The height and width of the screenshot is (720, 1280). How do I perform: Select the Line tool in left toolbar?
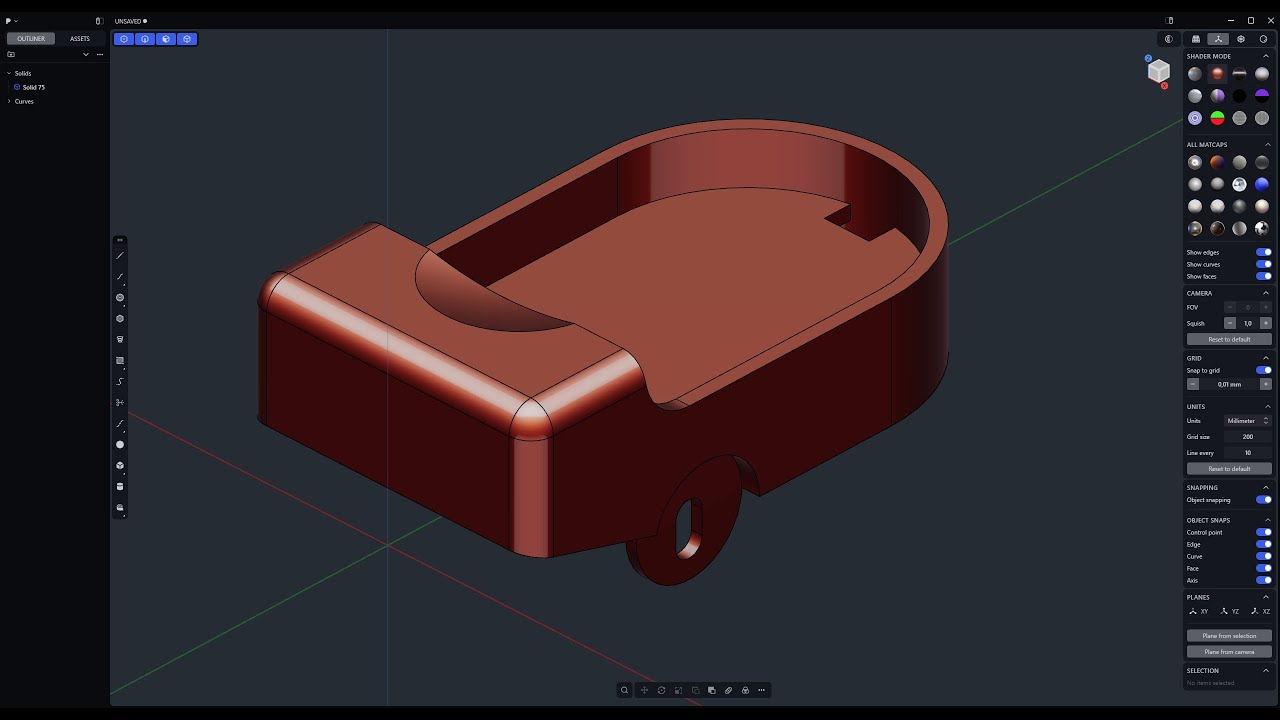[120, 255]
